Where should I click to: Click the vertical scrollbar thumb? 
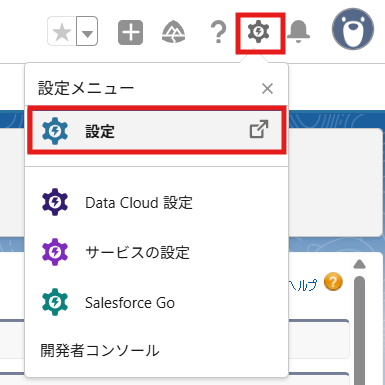point(359,330)
